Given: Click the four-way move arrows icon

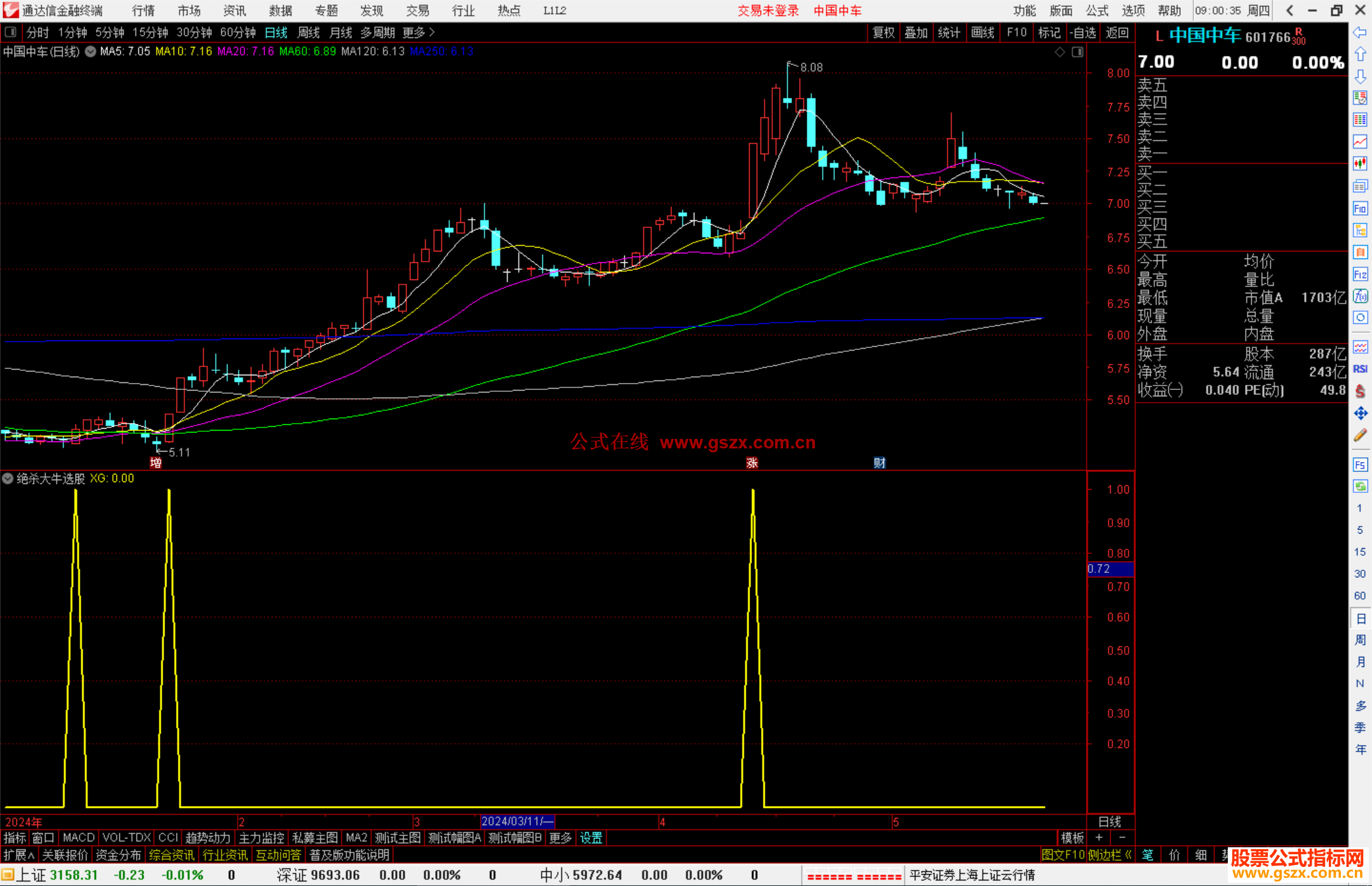Looking at the screenshot, I should click(x=1360, y=413).
